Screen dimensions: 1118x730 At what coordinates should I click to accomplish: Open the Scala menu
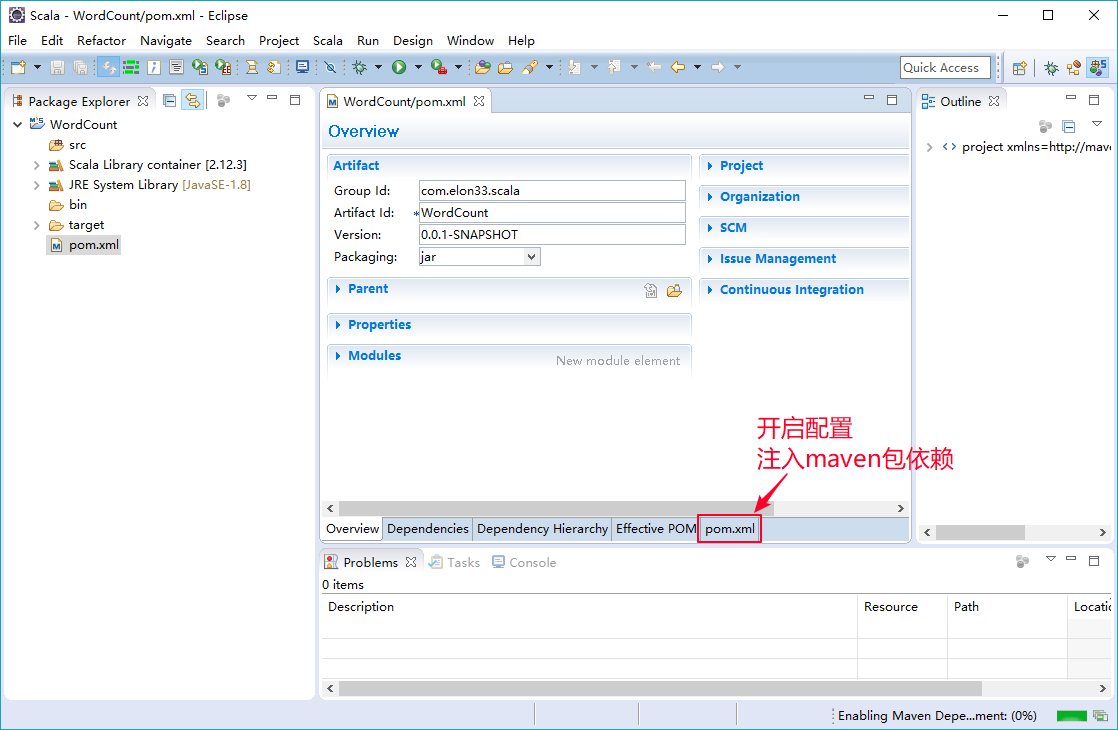[327, 41]
